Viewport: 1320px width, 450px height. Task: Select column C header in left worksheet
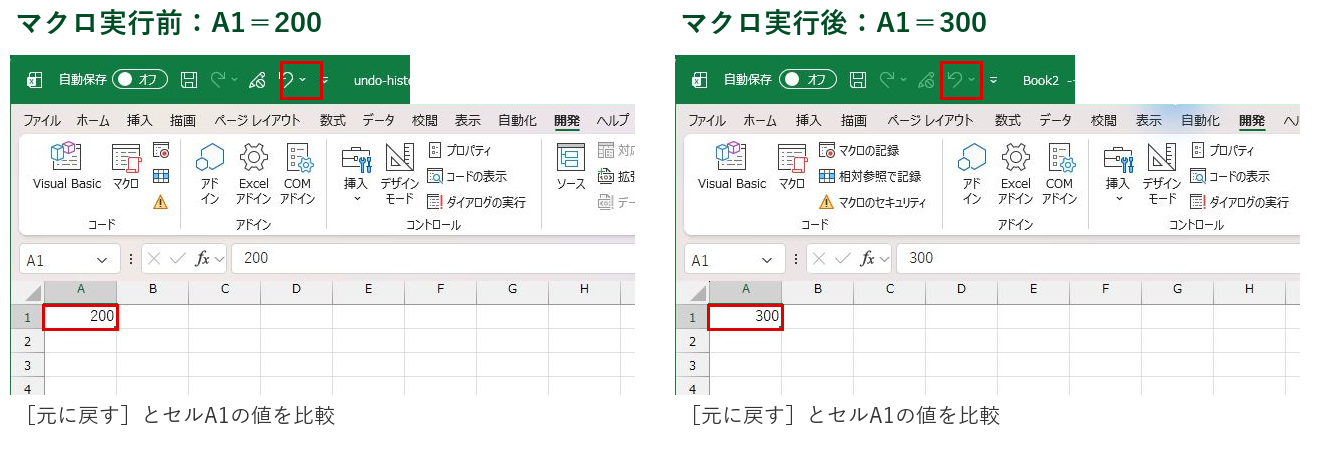pyautogui.click(x=225, y=290)
